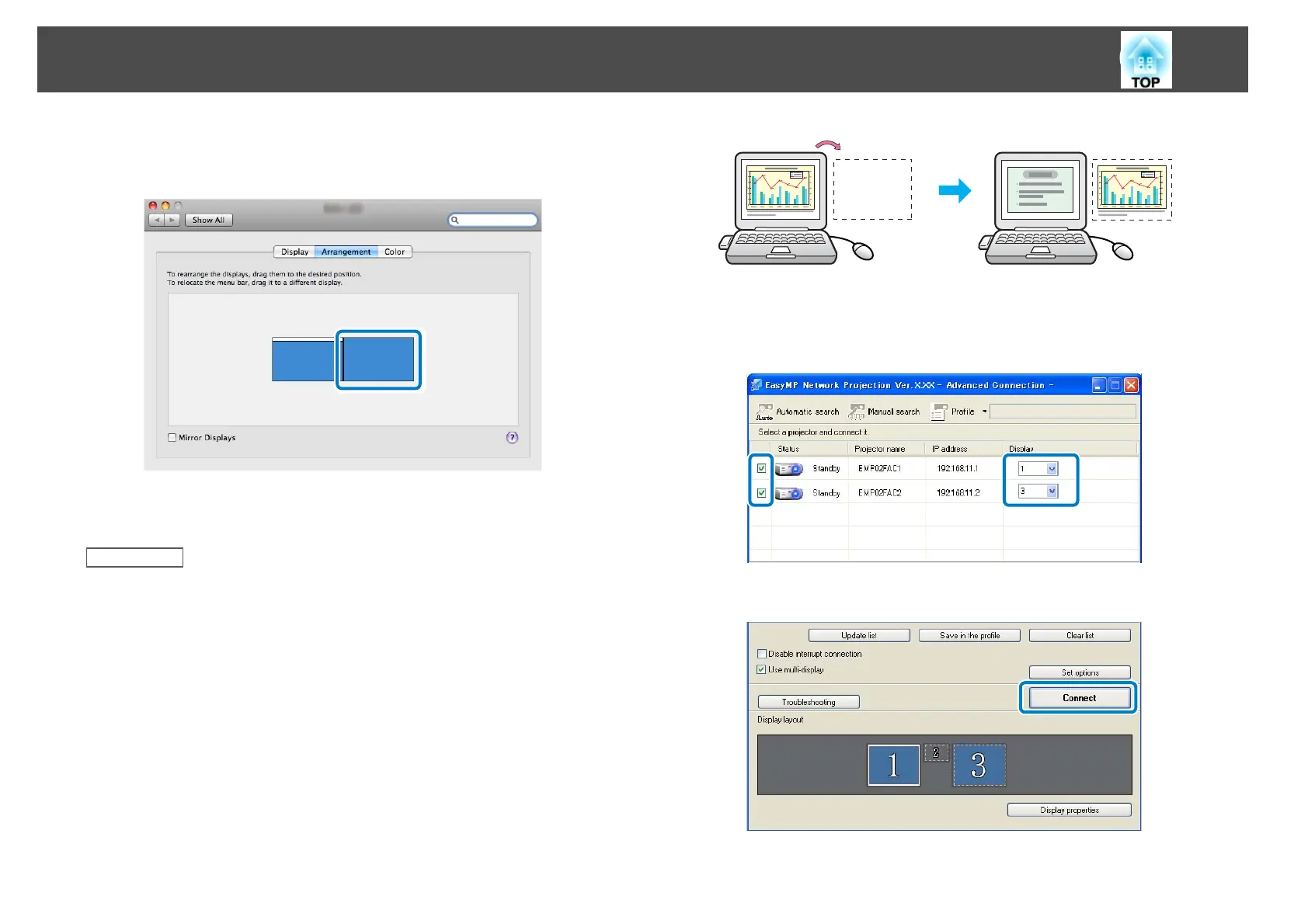The width and height of the screenshot is (1308, 924).
Task: Select display 3 in Display layout
Action: coord(979,766)
